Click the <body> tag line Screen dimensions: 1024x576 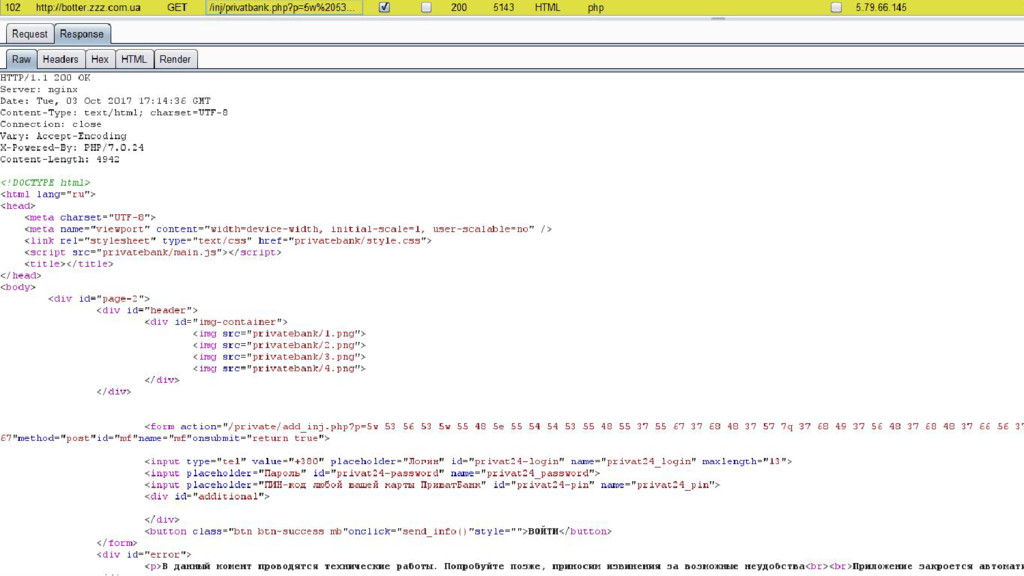pos(18,287)
